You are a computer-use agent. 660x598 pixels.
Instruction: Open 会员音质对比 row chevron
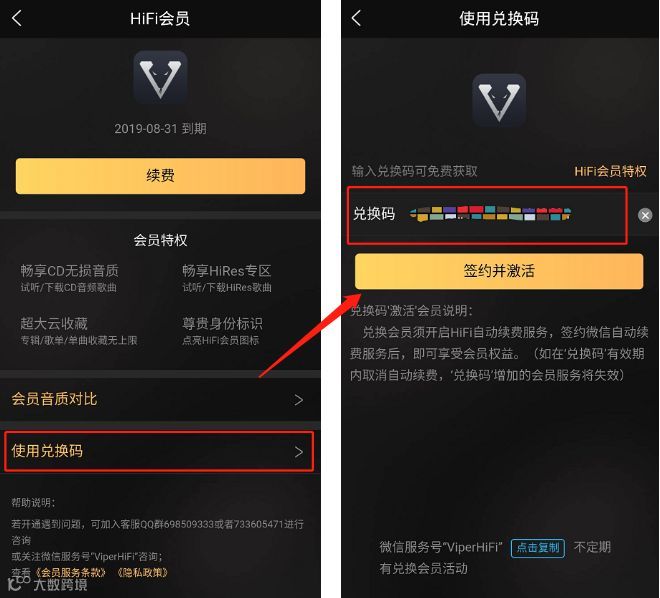[298, 400]
